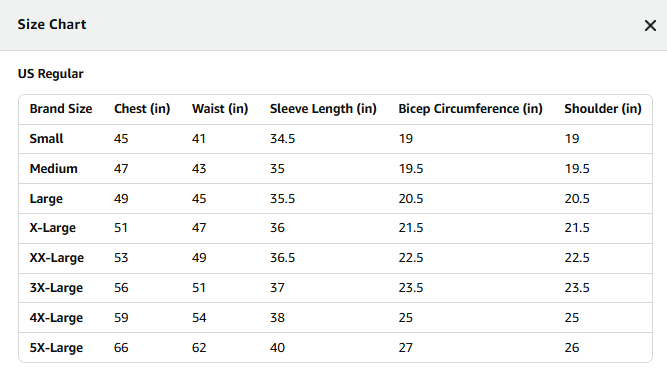The height and width of the screenshot is (377, 667).
Task: Select the 4X-Large row label
Action: click(x=56, y=318)
